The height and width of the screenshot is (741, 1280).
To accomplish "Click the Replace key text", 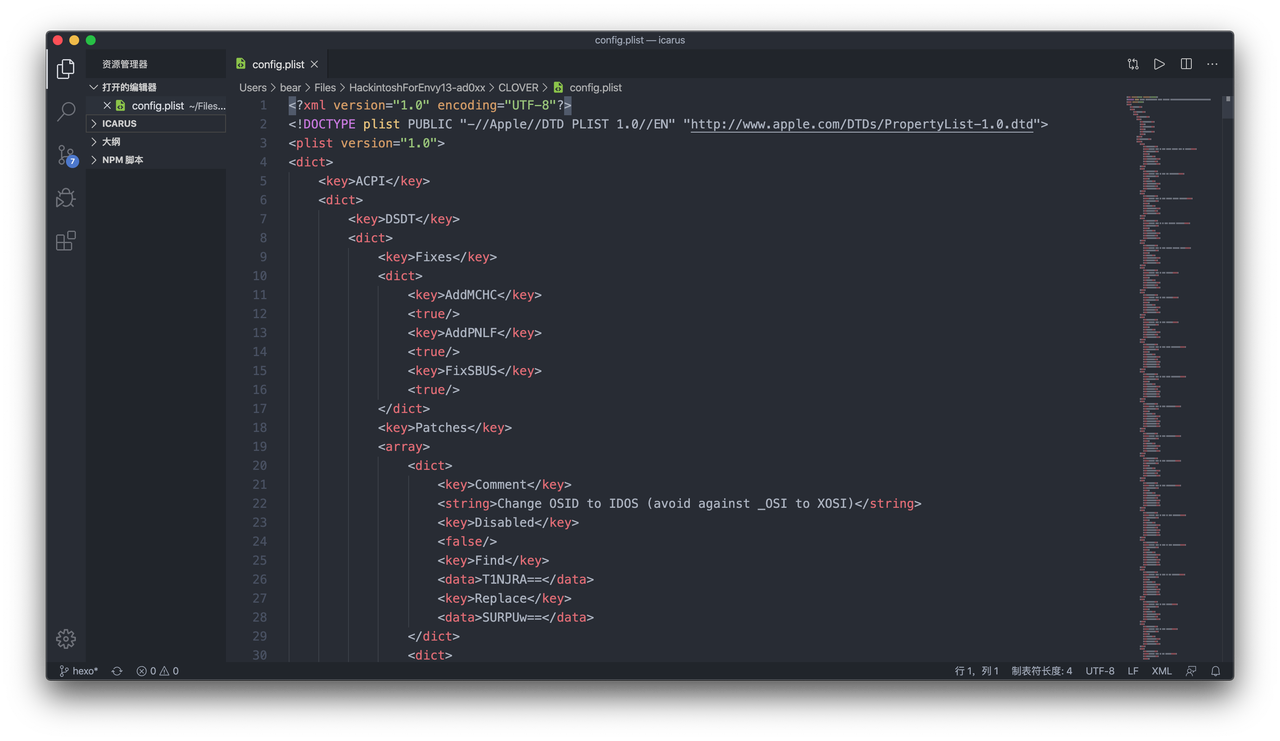I will tap(501, 599).
